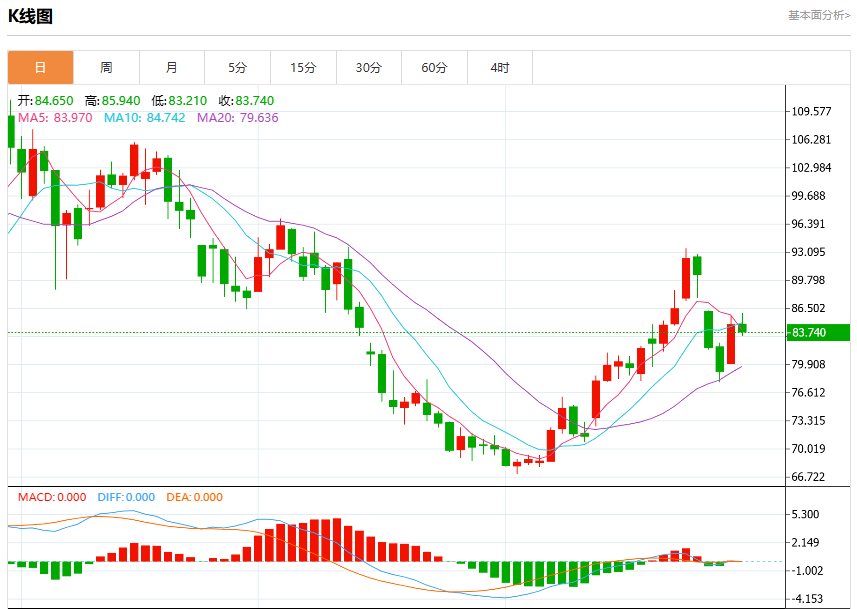
Task: Click the K线图 chart title
Action: point(30,16)
